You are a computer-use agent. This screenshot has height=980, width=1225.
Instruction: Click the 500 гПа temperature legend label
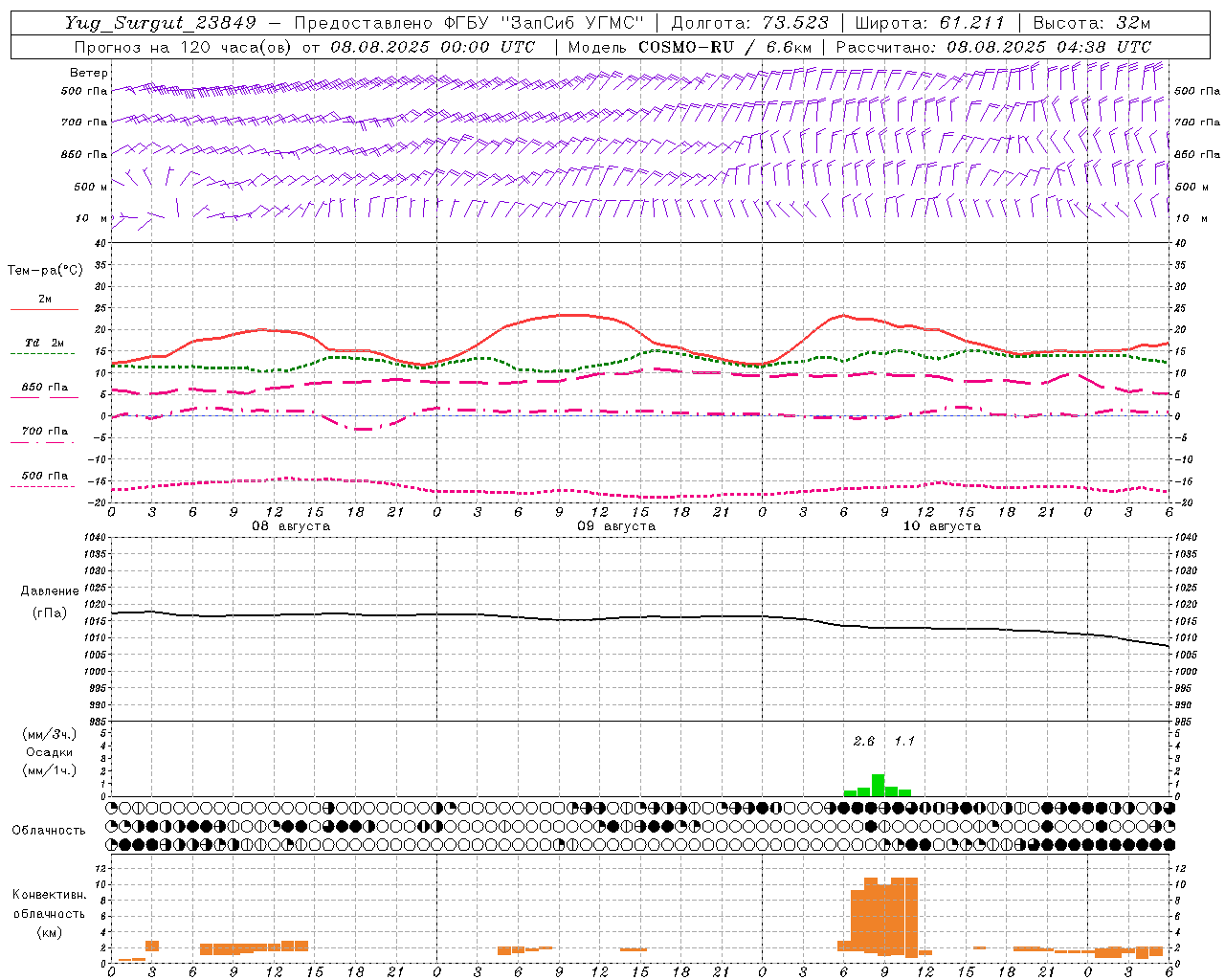[x=45, y=476]
